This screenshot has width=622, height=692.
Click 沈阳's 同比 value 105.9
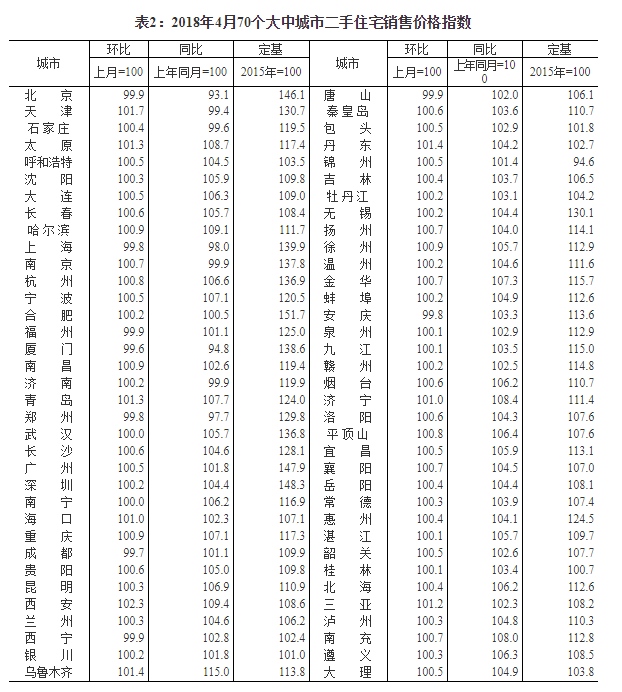[x=216, y=179]
